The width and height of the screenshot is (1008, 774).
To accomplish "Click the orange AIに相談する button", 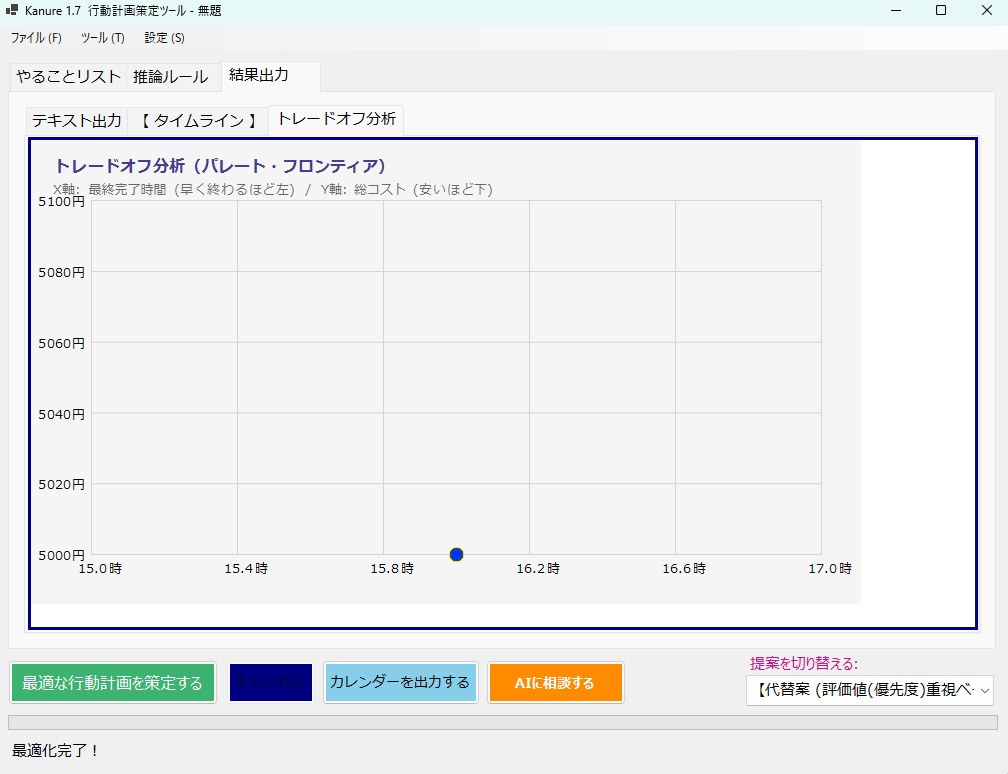I will click(x=555, y=683).
